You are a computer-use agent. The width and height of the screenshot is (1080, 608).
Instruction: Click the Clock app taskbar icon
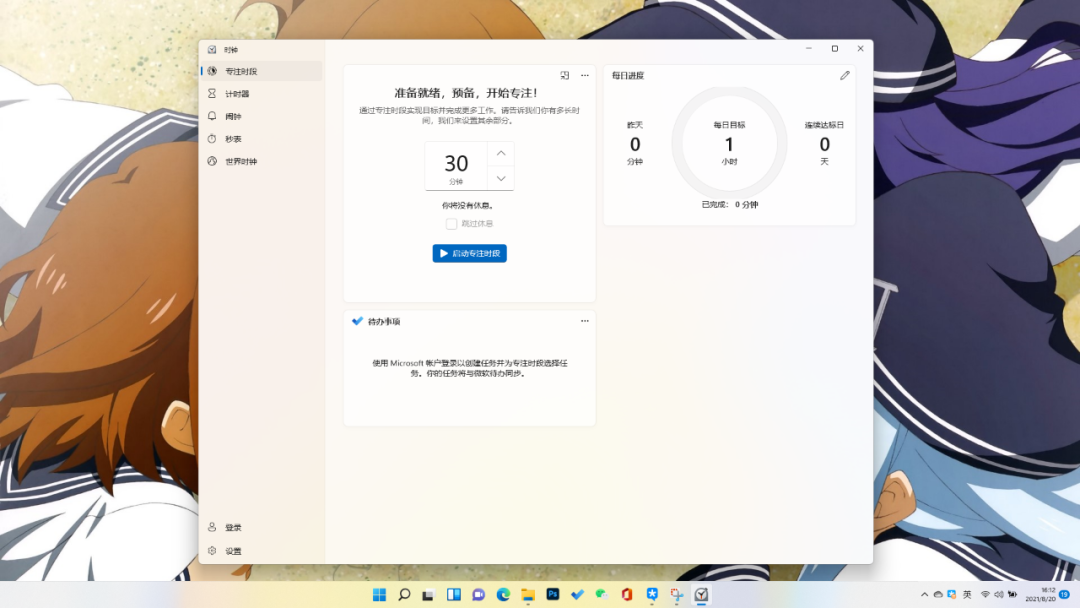tap(701, 594)
